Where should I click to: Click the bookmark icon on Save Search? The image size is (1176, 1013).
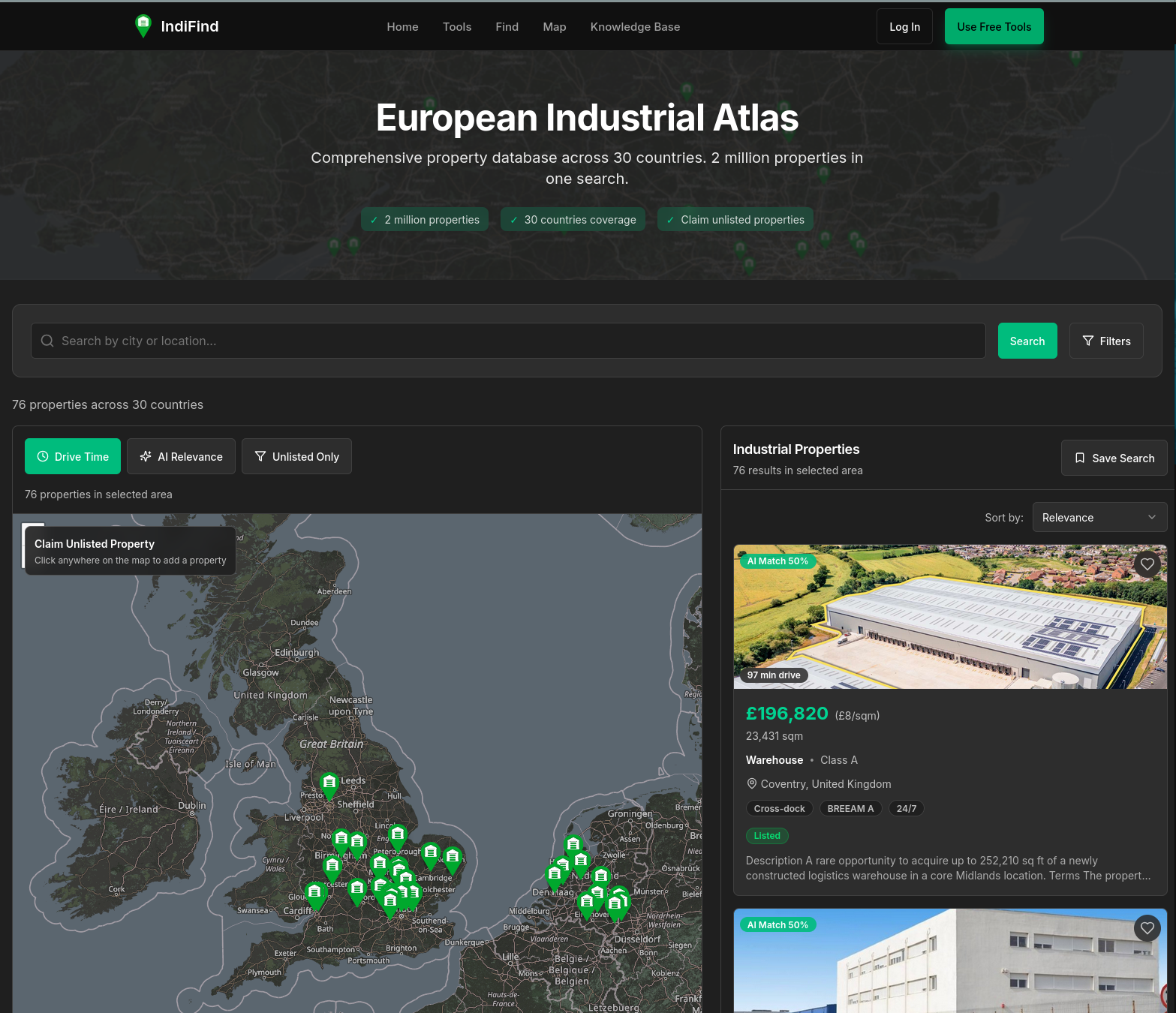[x=1081, y=458]
